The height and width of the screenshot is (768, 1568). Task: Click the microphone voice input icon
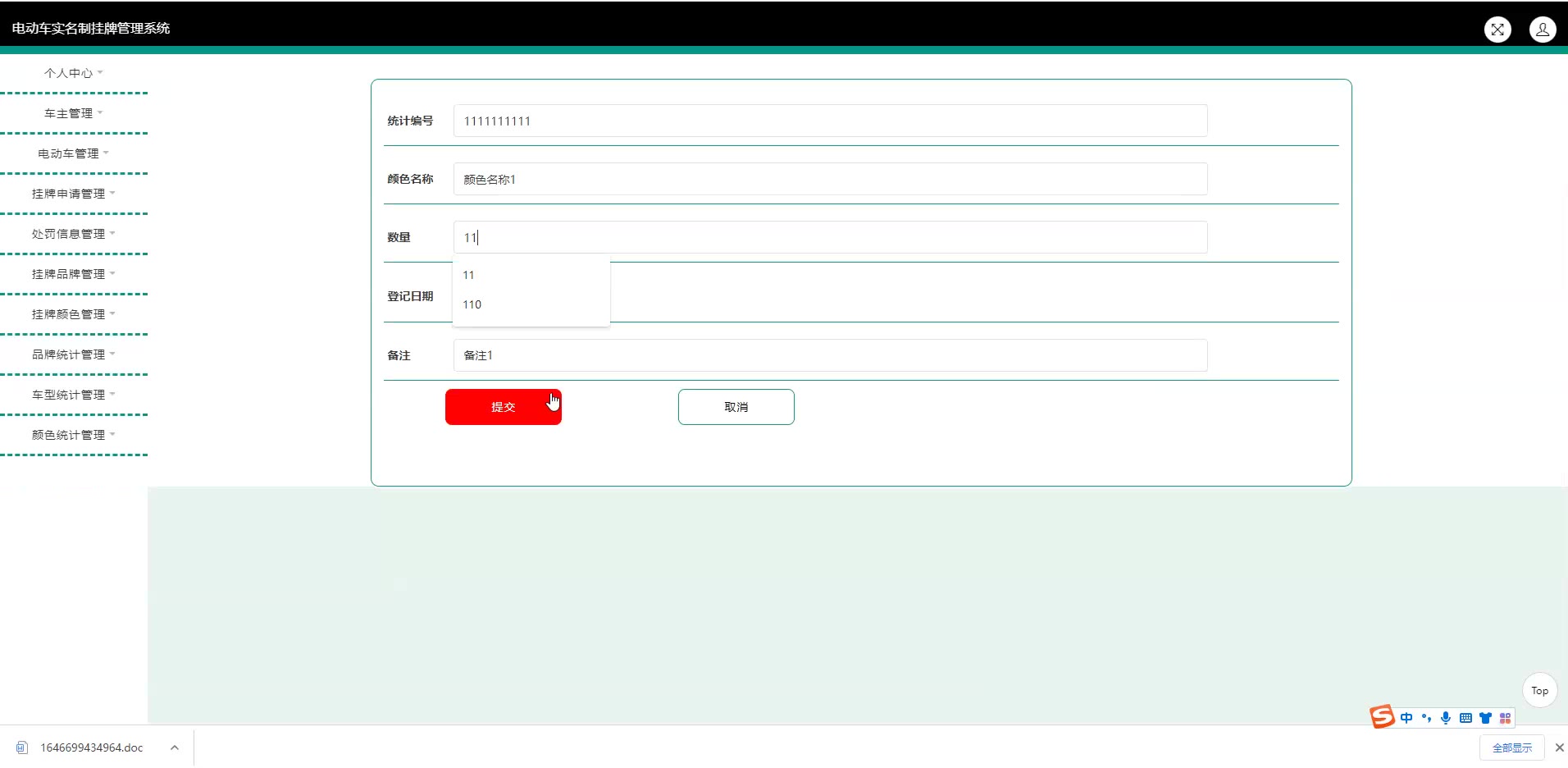tap(1446, 718)
